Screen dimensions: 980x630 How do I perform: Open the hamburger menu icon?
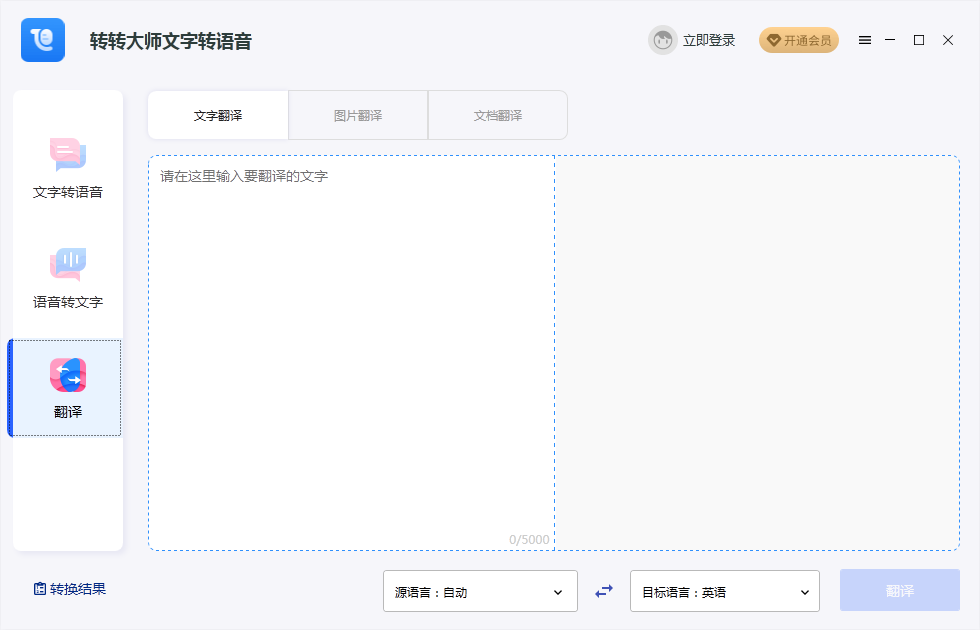click(865, 40)
